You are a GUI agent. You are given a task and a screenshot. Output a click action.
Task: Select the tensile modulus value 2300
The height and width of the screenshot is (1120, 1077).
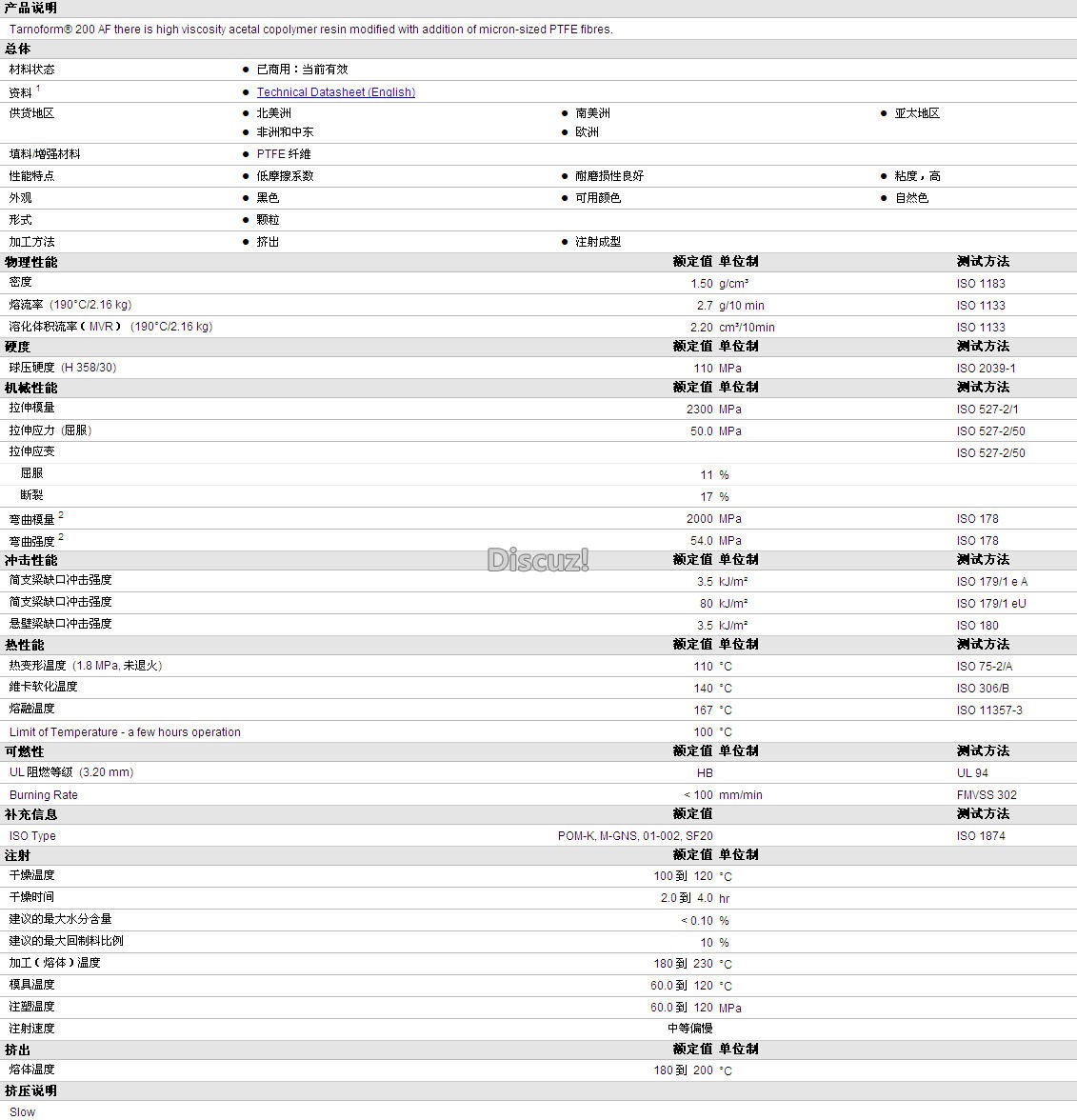click(699, 410)
